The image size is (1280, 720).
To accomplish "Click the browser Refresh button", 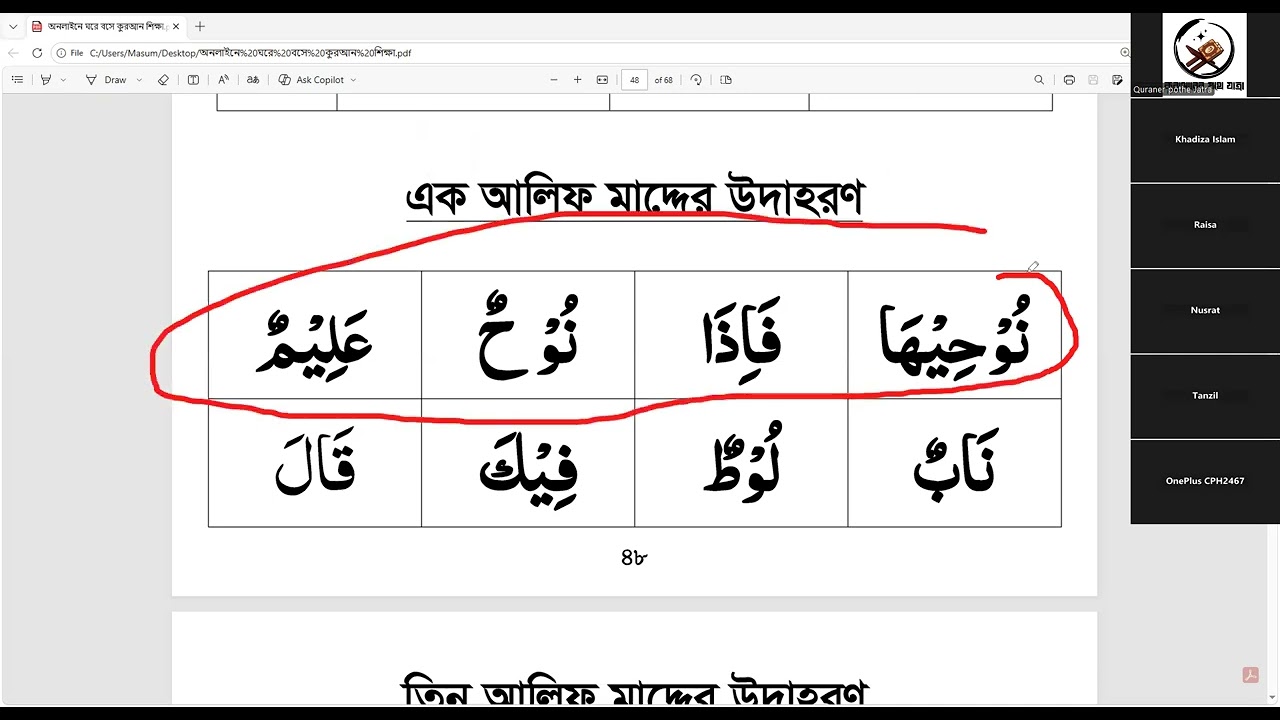I will coord(37,53).
